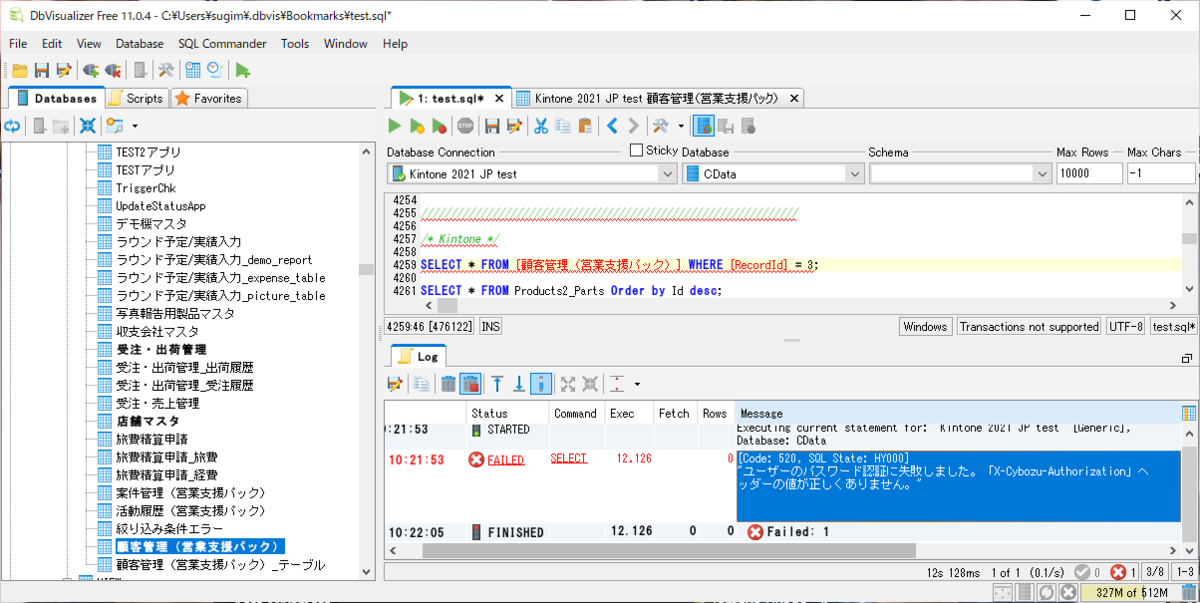Jump to log bottom with down-arrow icon
Screen dimensions: 1200x603
(519, 383)
